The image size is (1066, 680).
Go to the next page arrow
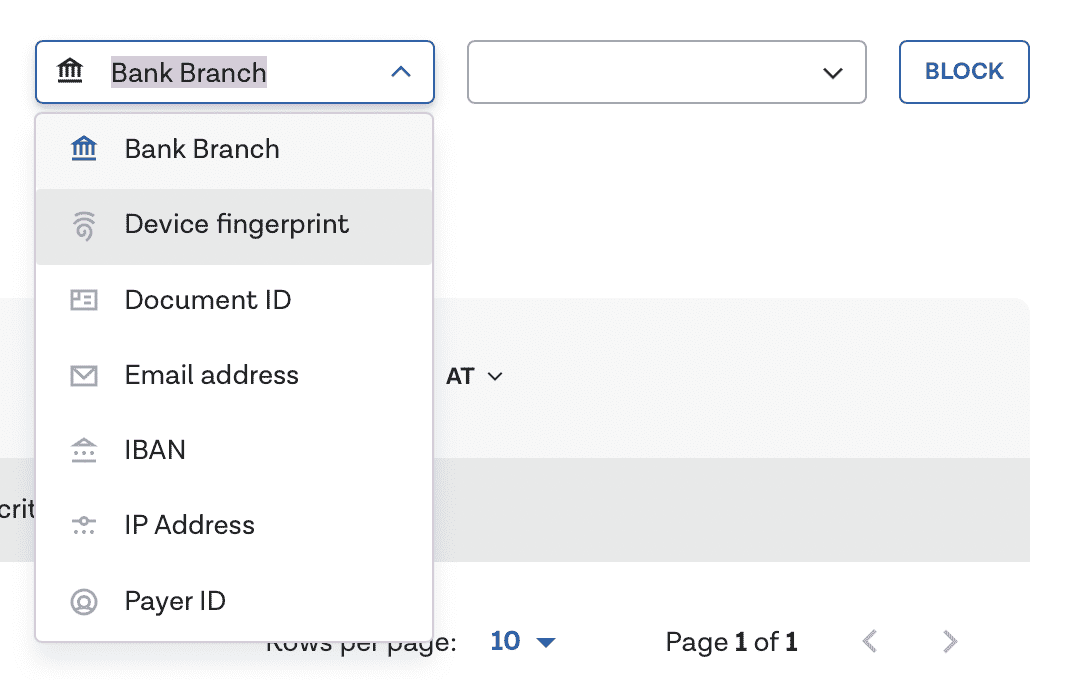coord(950,641)
